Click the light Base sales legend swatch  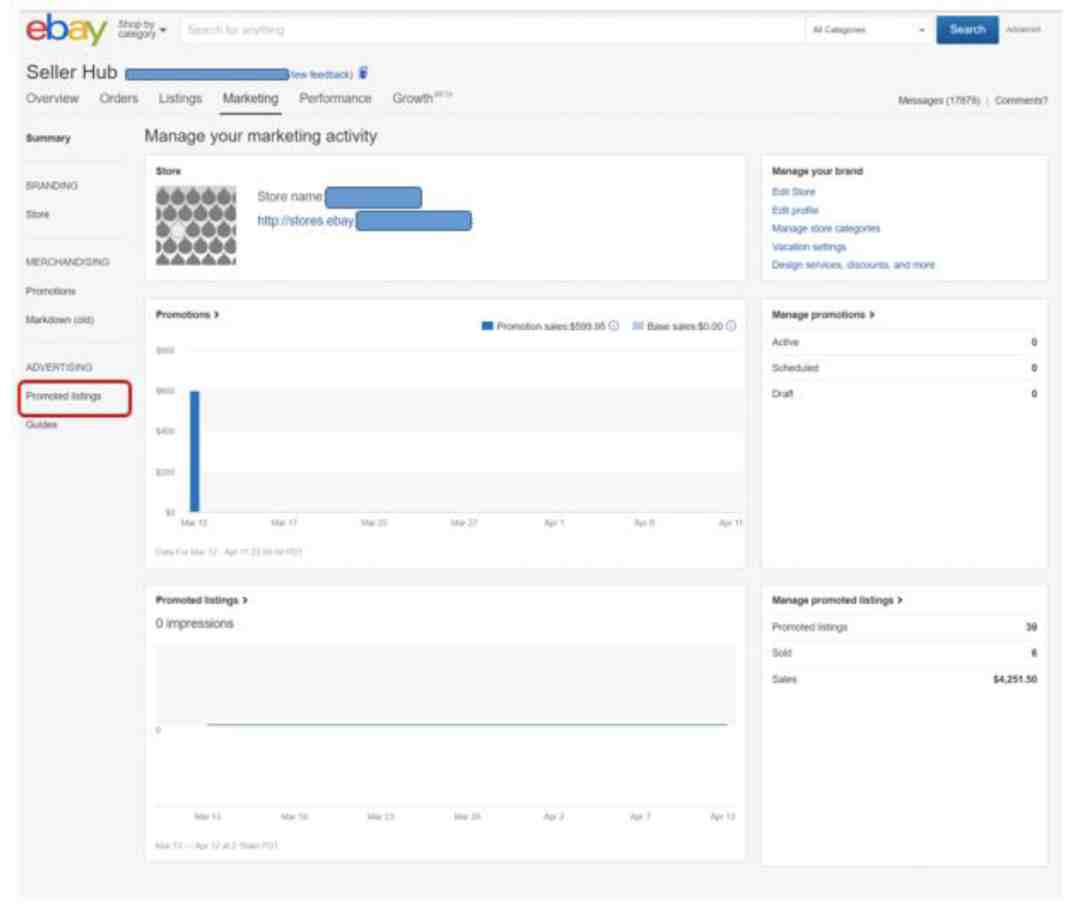638,326
